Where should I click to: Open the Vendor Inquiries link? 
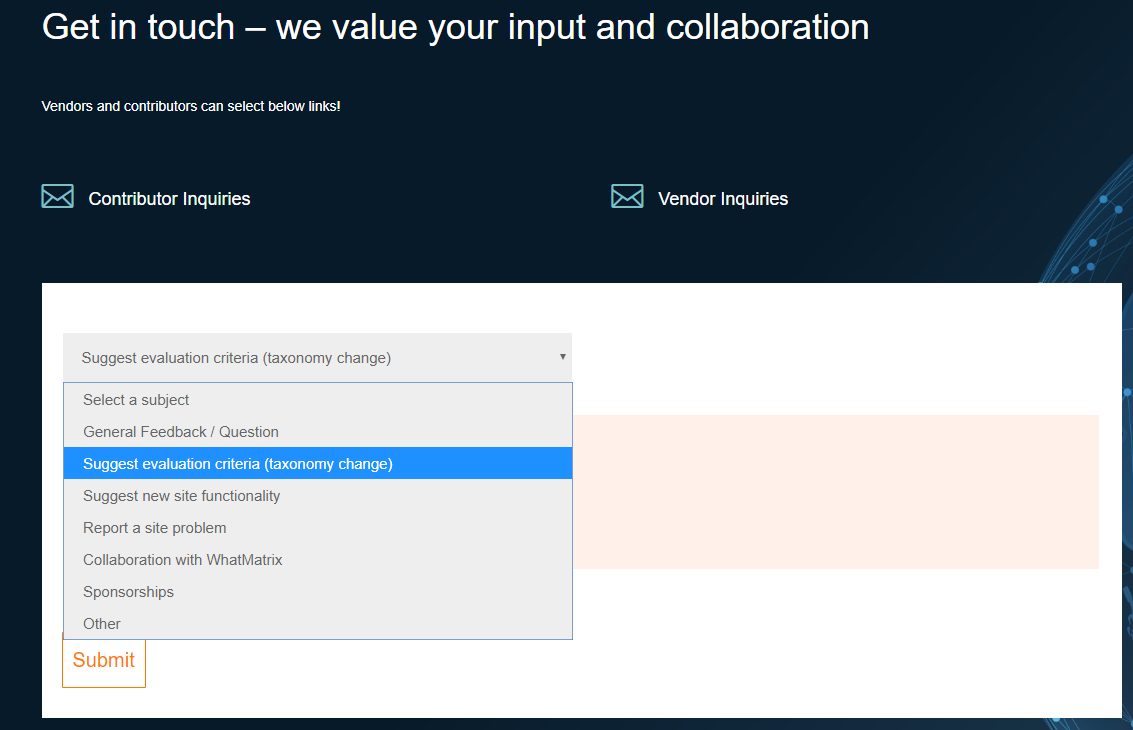pyautogui.click(x=722, y=199)
